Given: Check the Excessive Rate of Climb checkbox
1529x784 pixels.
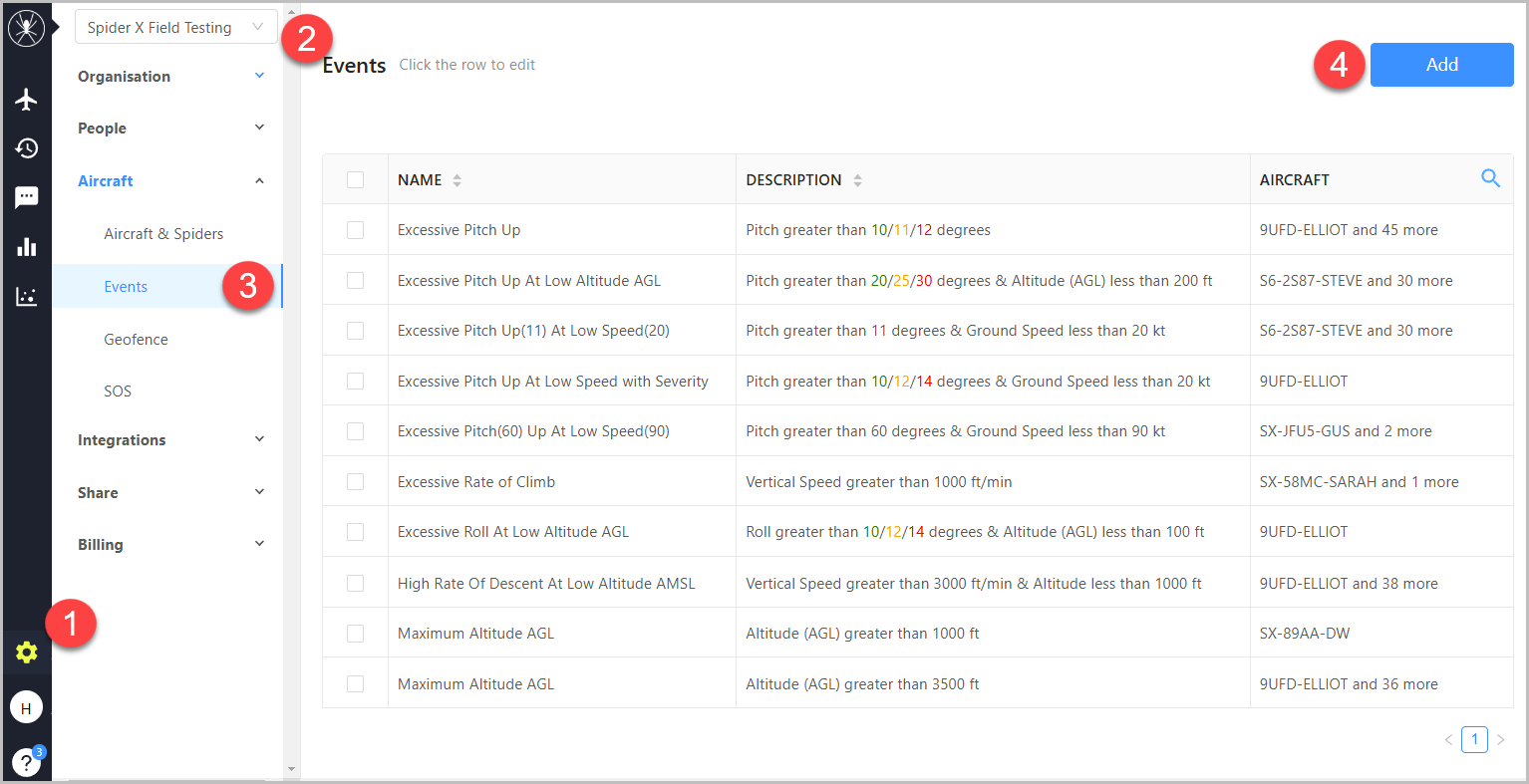Looking at the screenshot, I should 355,481.
